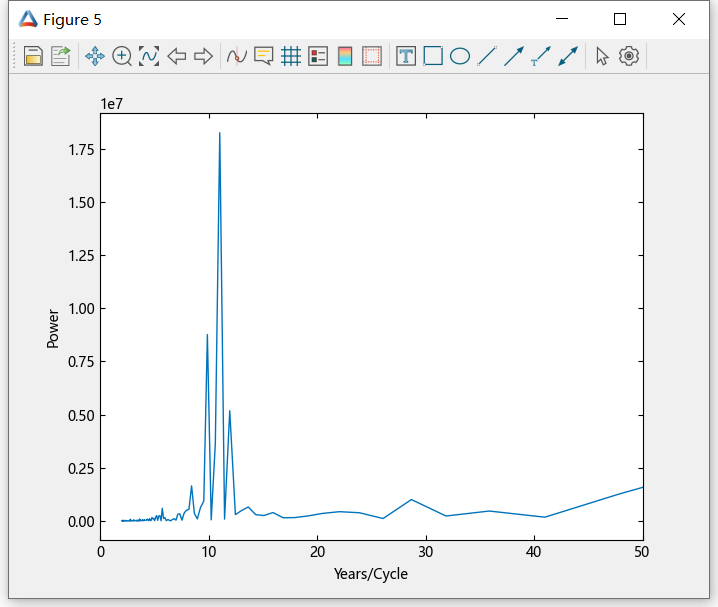Click the Export data icon
This screenshot has height=607, width=718.
(x=61, y=56)
